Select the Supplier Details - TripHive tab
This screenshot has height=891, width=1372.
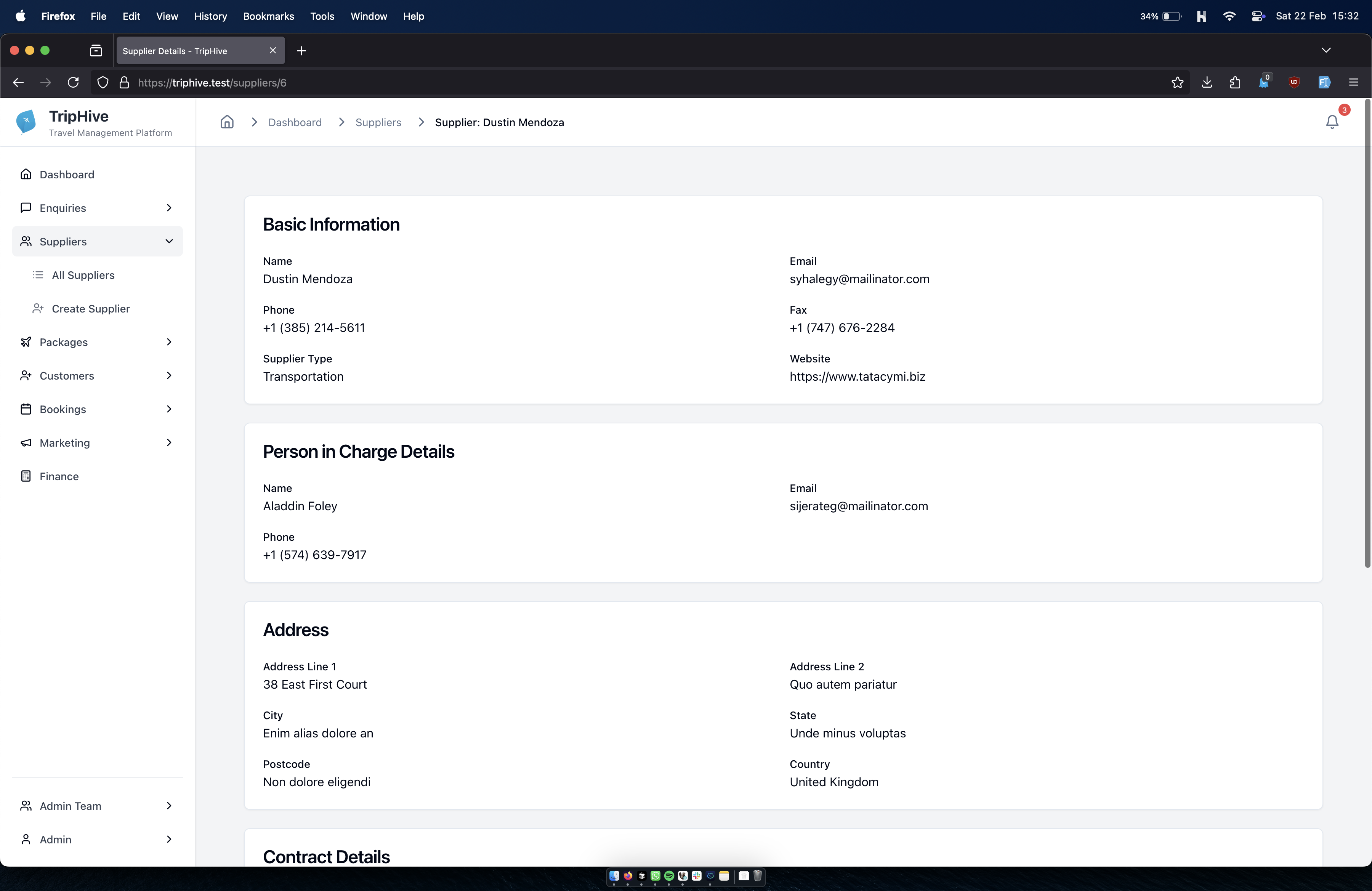(x=200, y=51)
